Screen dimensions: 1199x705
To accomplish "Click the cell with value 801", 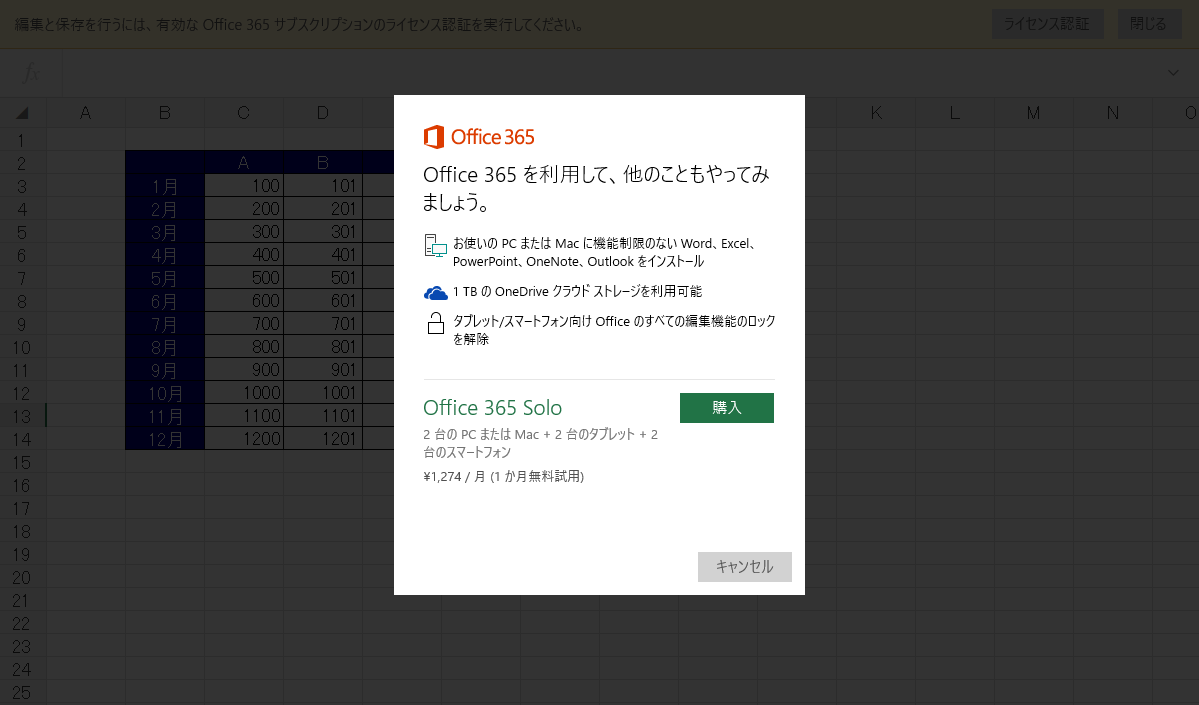I will click(x=323, y=346).
